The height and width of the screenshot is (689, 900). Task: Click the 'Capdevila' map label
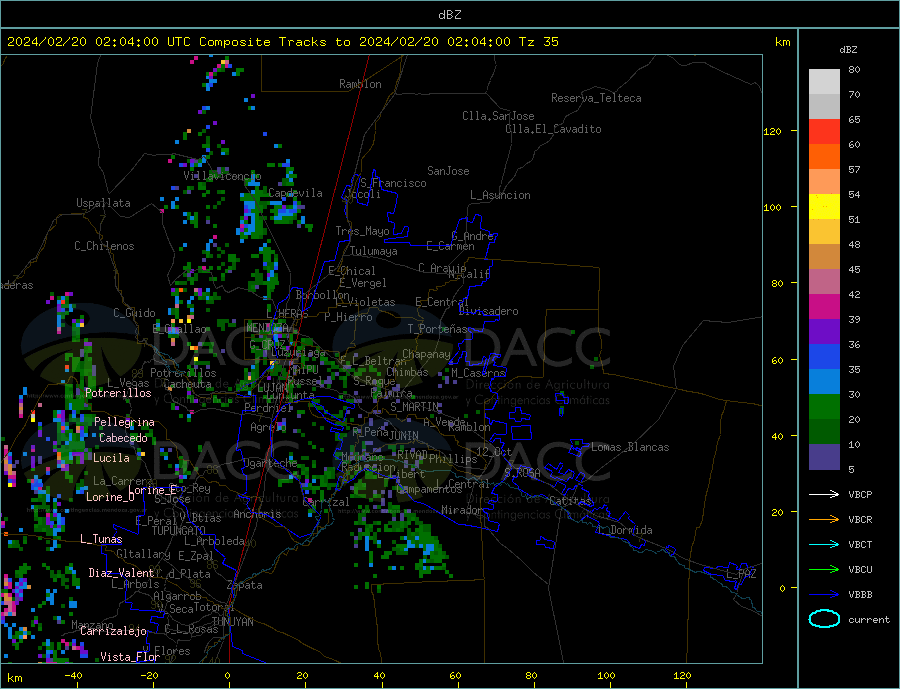coord(295,193)
